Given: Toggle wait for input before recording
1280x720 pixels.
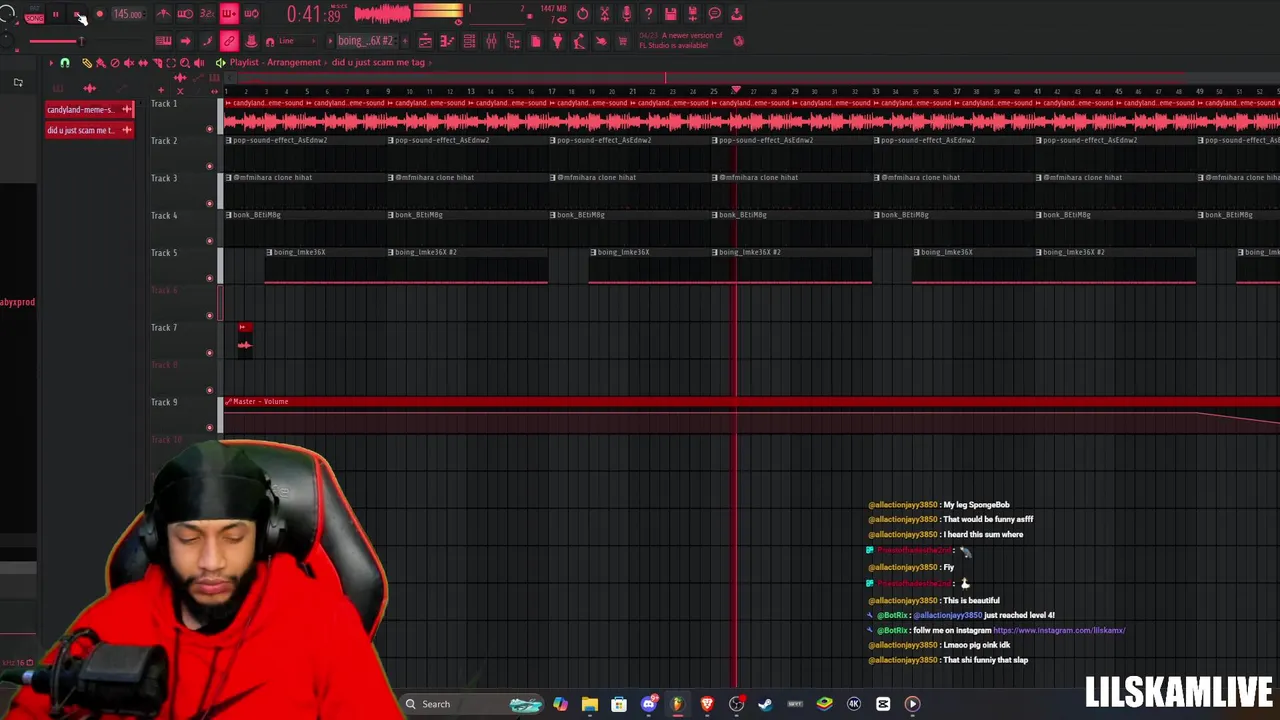Looking at the screenshot, I should tap(185, 14).
